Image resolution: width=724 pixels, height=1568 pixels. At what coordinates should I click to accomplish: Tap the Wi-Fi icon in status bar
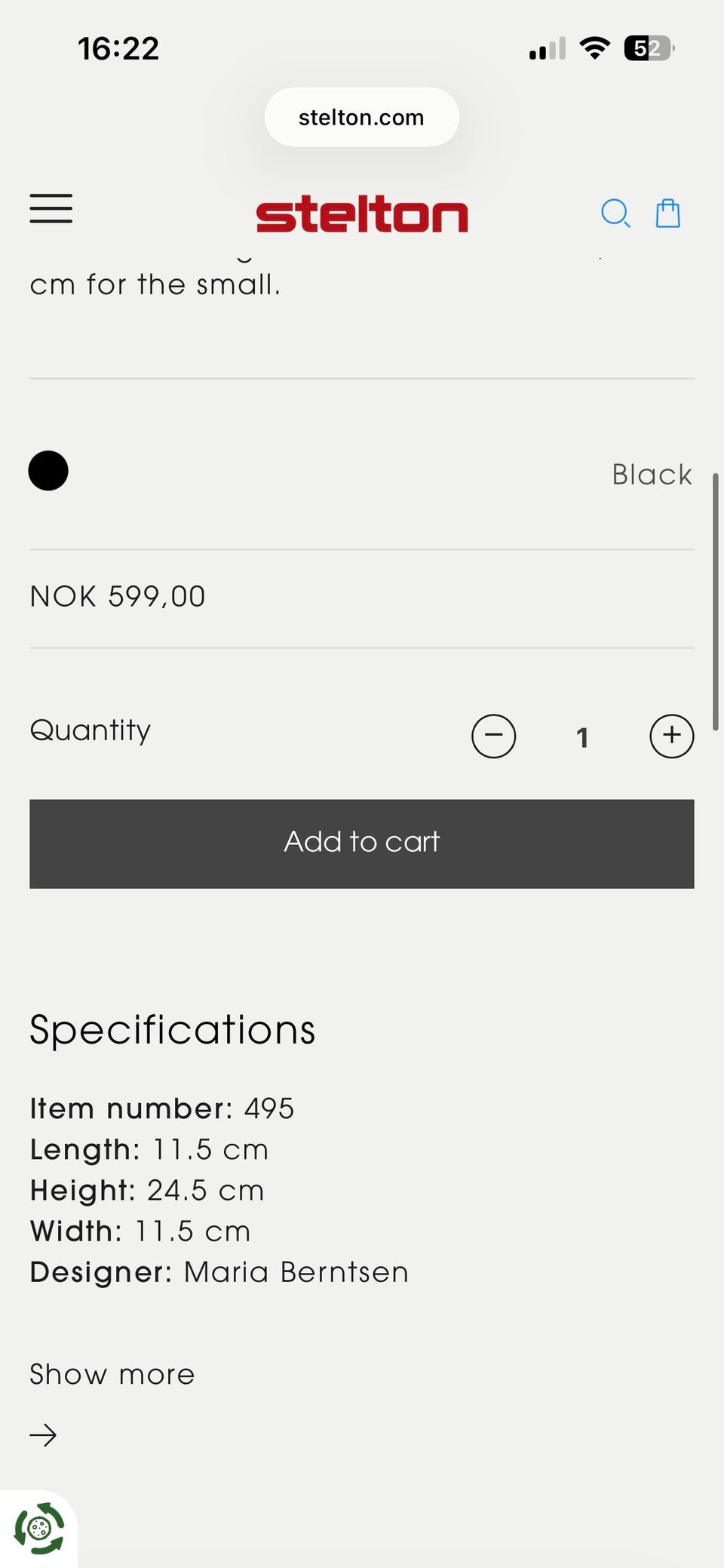click(x=595, y=48)
